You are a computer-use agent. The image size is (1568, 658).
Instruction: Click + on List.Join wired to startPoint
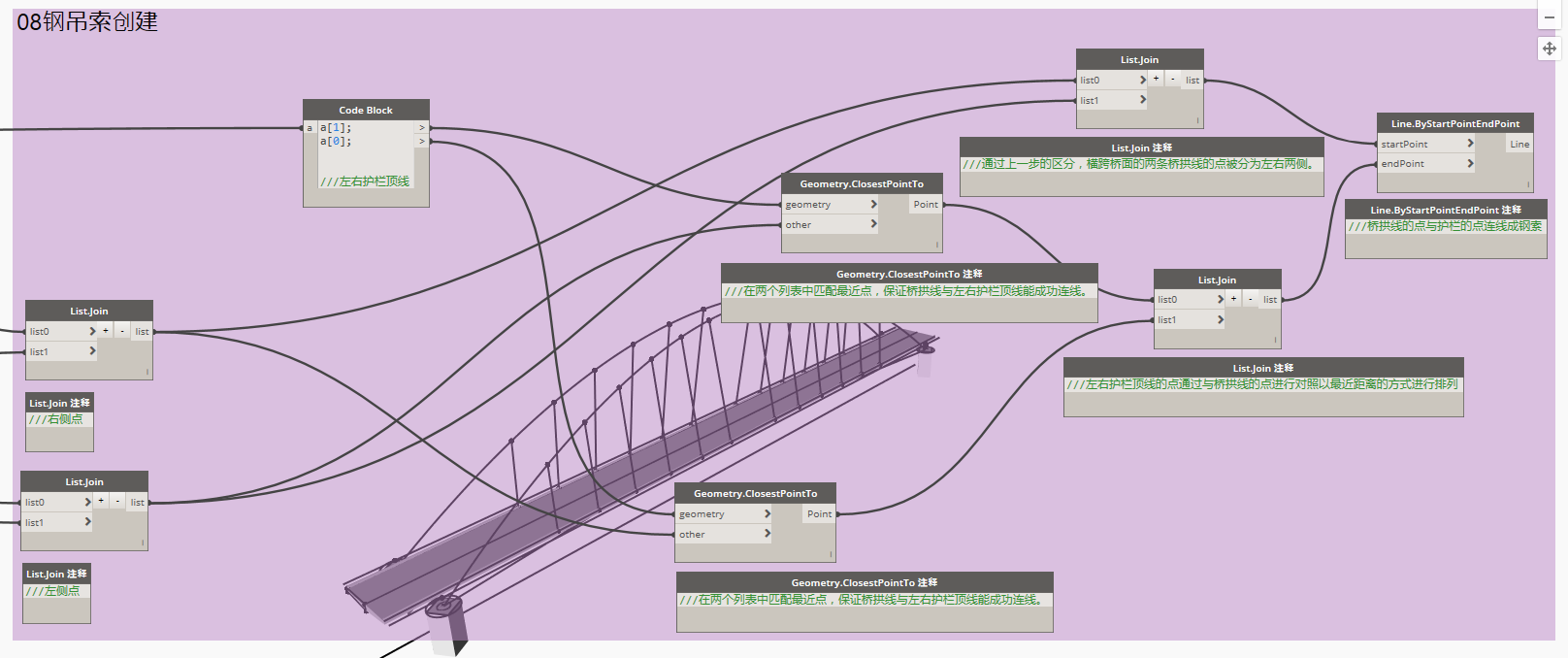(1156, 80)
